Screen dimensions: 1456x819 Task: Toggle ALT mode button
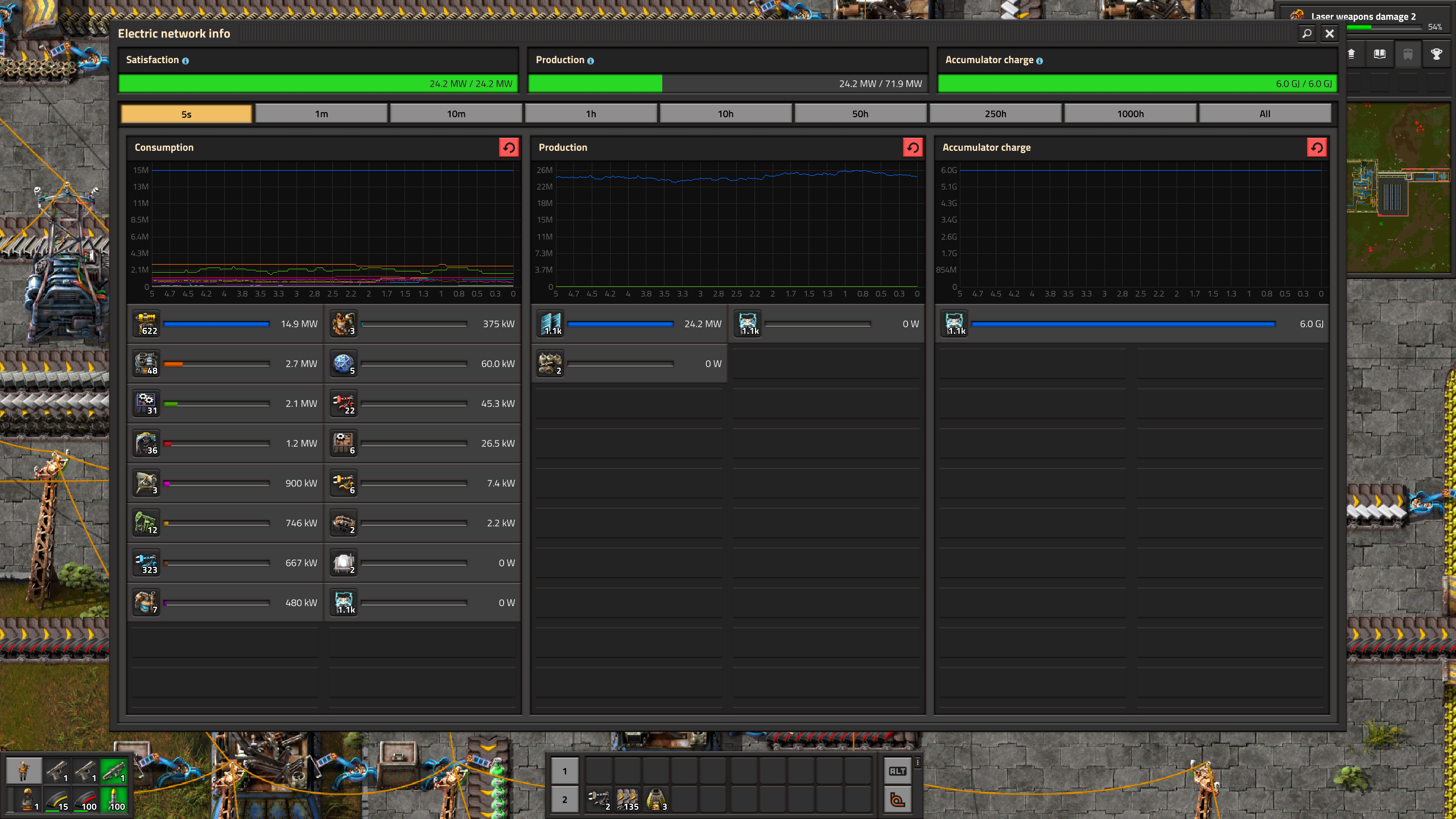coord(897,771)
